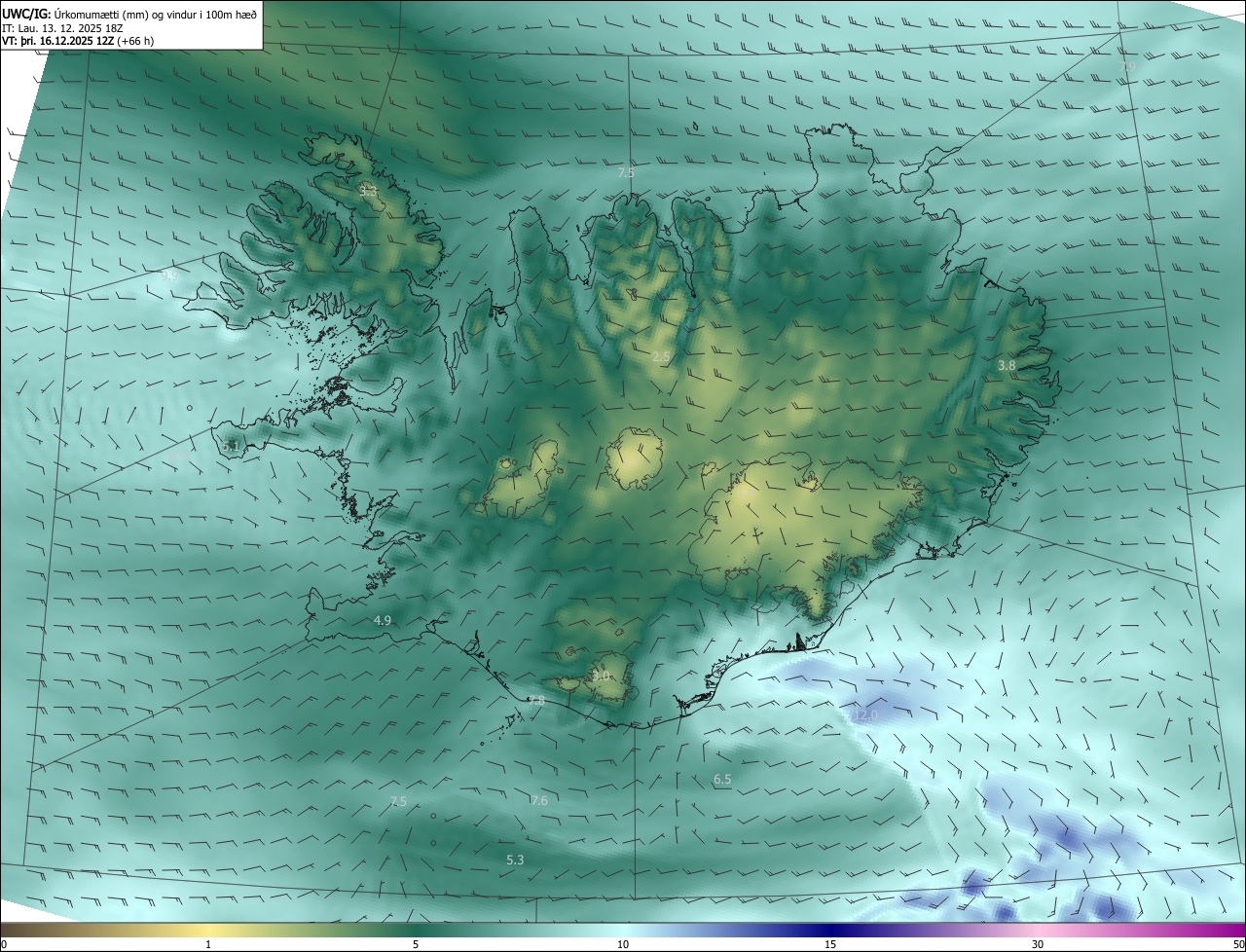
Task: Click the 4.9 value on the Reykjanes peninsula
Action: click(x=383, y=621)
